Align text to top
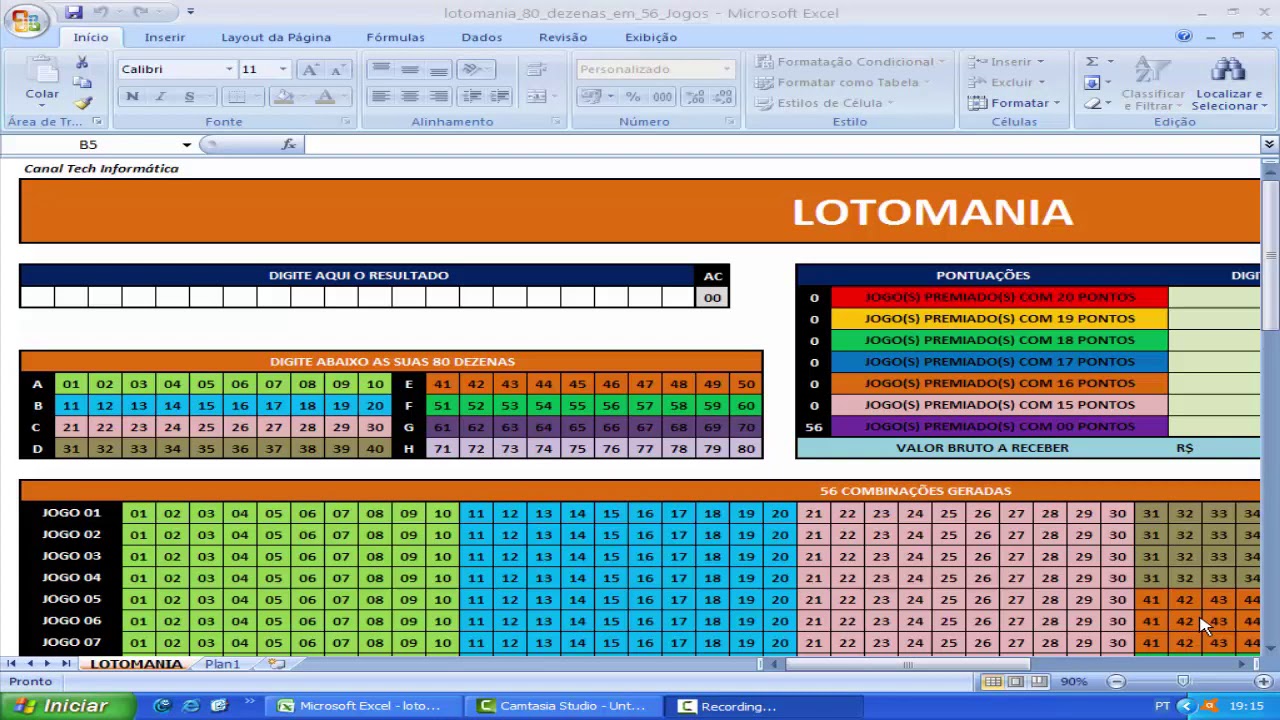1280x720 pixels. click(x=380, y=69)
